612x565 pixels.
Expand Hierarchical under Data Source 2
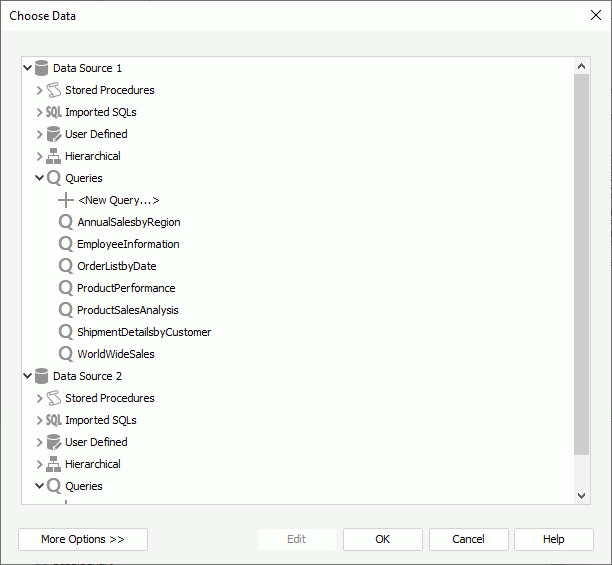coord(39,464)
